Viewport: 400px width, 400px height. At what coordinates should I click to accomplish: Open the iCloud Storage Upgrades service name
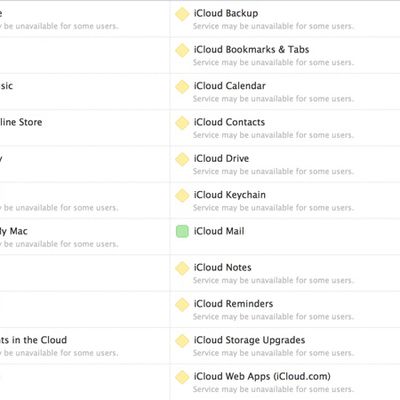click(x=249, y=340)
